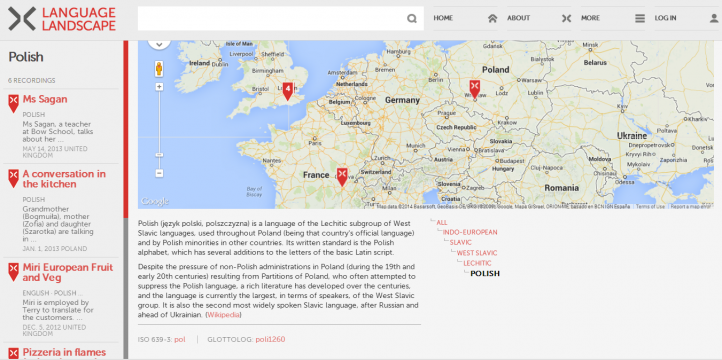Viewport: 722px width, 360px height.
Task: Click the home house icon
Action: (493, 18)
